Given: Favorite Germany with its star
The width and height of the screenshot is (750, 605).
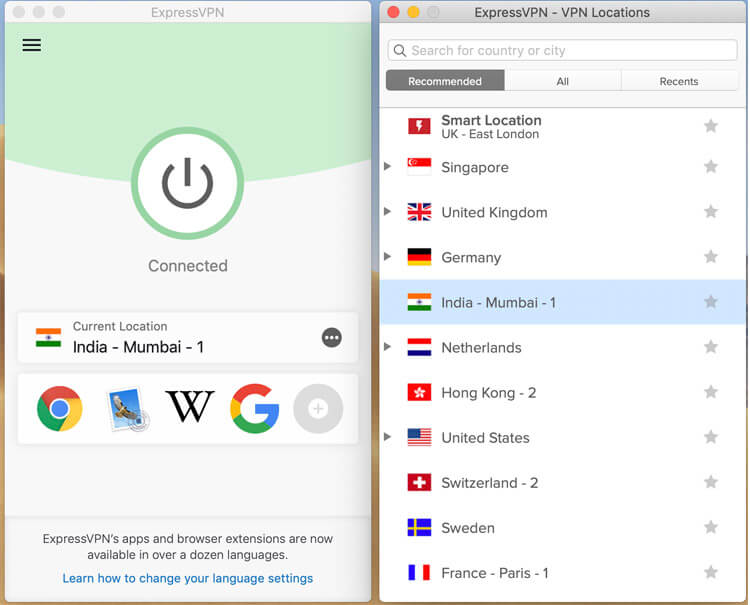Looking at the screenshot, I should (x=711, y=257).
